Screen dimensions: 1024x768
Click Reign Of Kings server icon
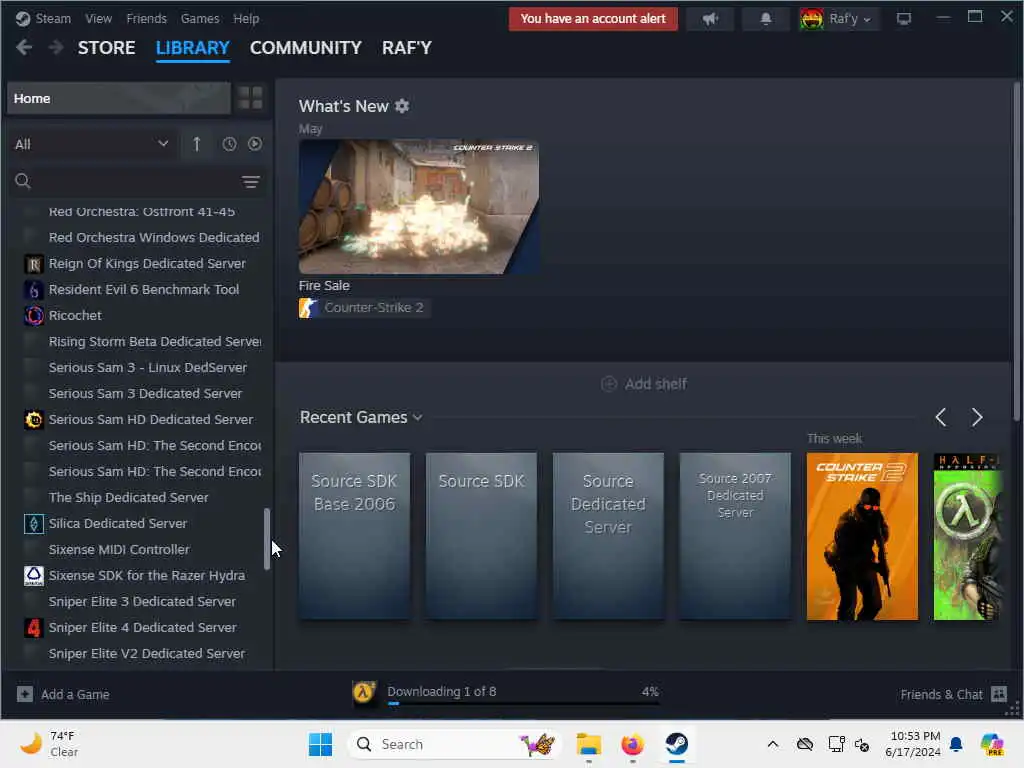pos(34,264)
